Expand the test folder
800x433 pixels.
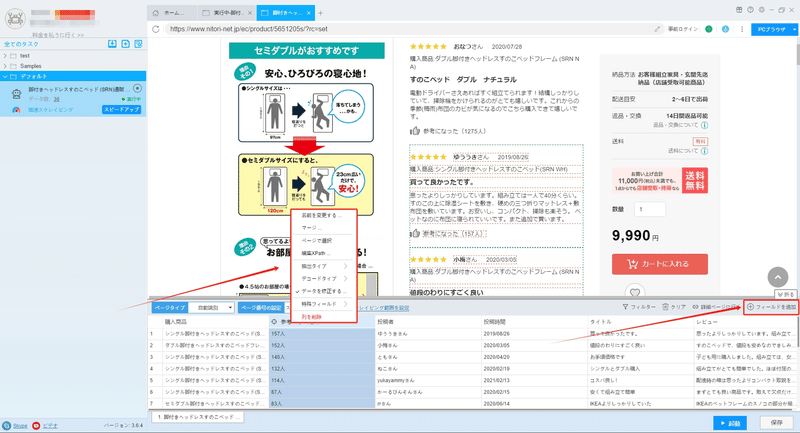click(5, 56)
